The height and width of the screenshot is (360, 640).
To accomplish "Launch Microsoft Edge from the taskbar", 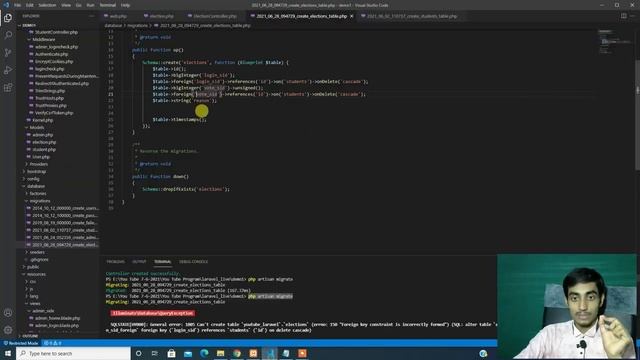I will coord(204,353).
